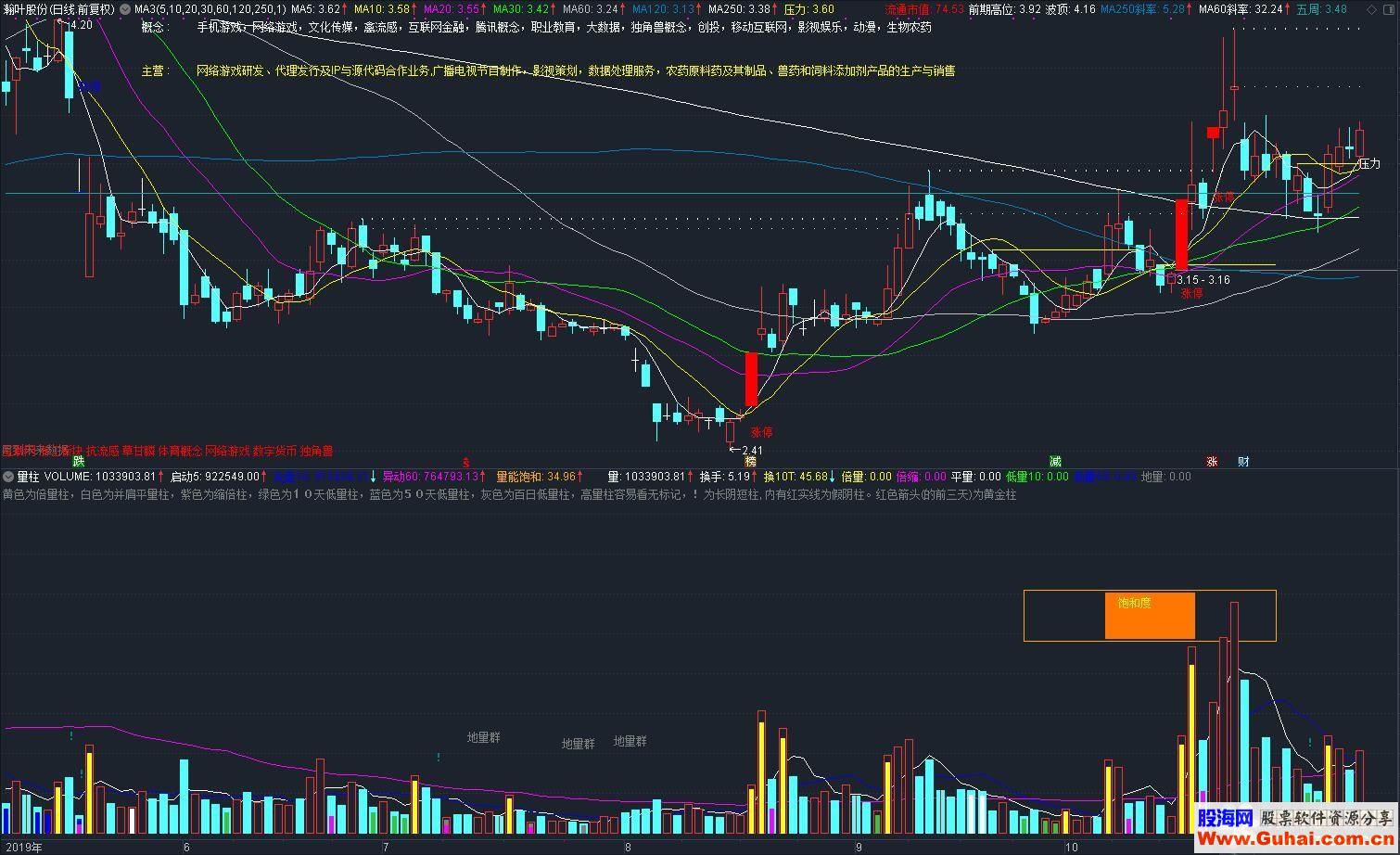The height and width of the screenshot is (855, 1400).
Task: Click the red limit-up candle above 3.15 - 3.16
Action: click(x=1181, y=235)
